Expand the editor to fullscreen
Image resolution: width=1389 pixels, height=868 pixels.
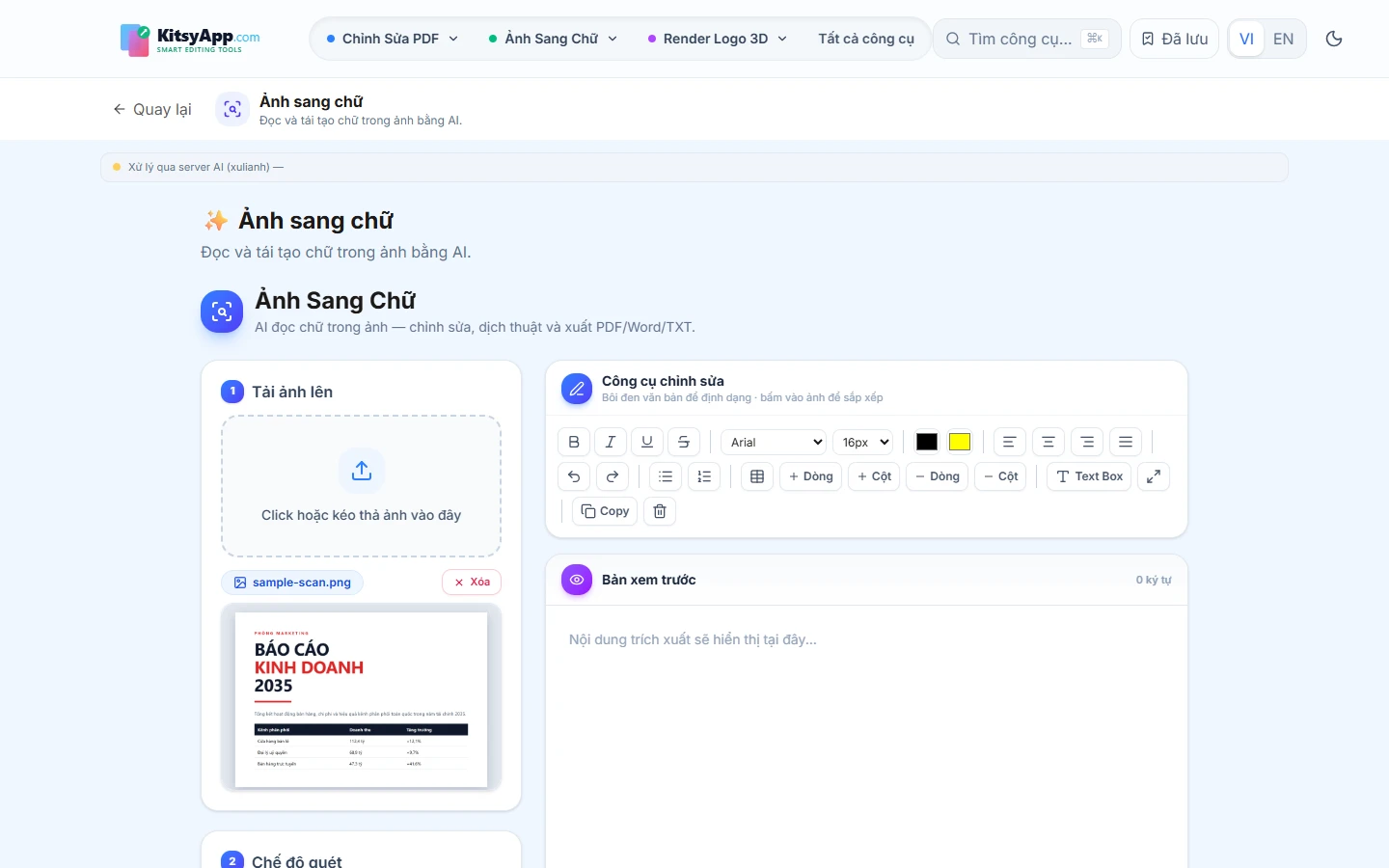[x=1154, y=476]
